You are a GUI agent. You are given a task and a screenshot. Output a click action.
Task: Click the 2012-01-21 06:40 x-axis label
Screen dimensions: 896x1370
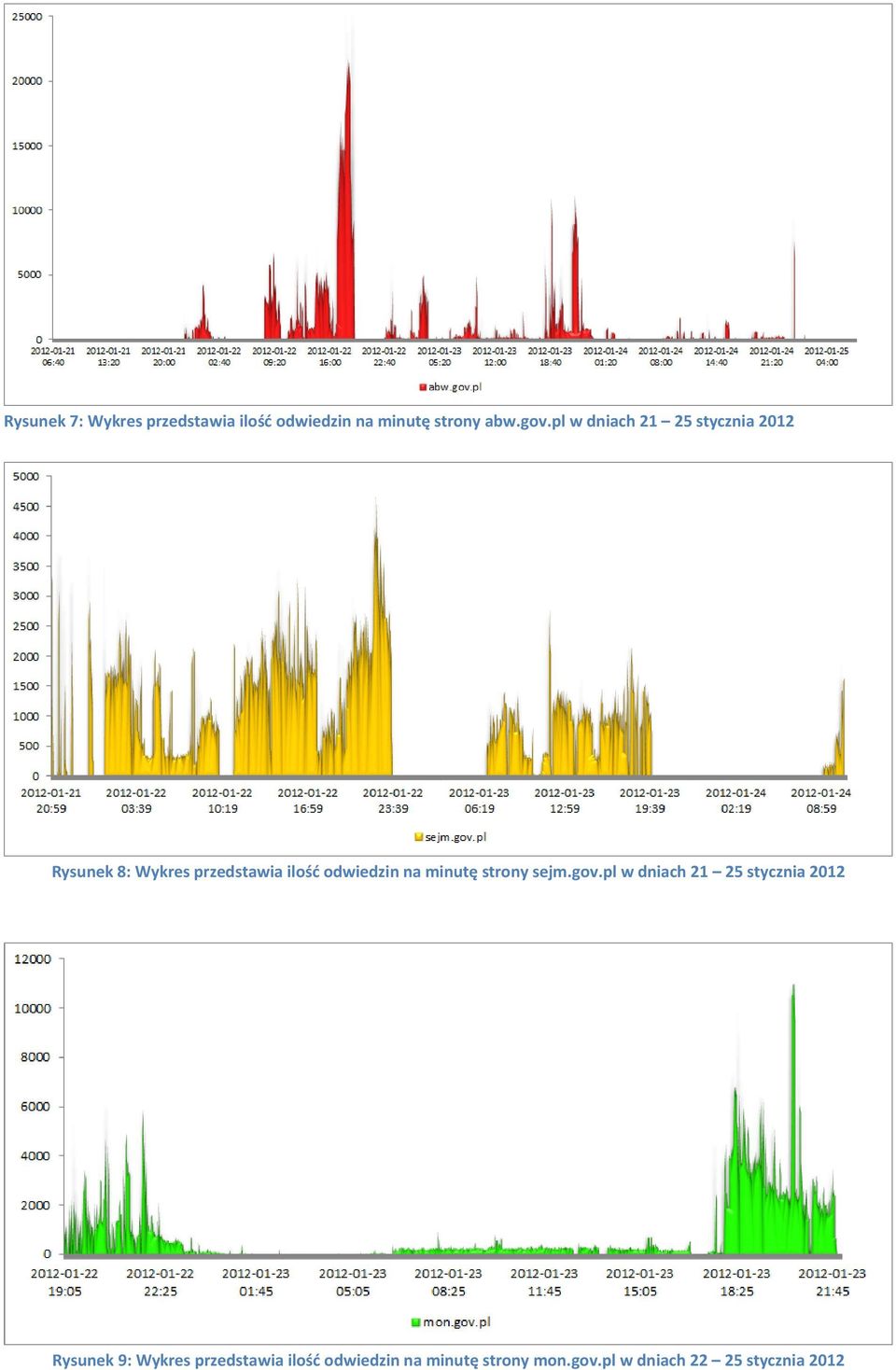coord(53,356)
